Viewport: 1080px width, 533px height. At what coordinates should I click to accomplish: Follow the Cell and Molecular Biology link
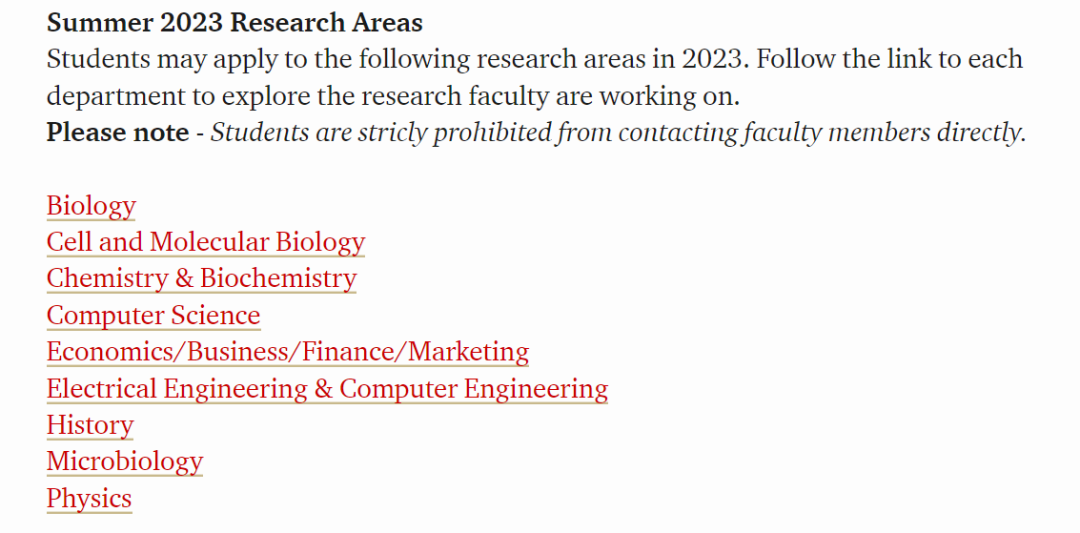[x=205, y=242]
